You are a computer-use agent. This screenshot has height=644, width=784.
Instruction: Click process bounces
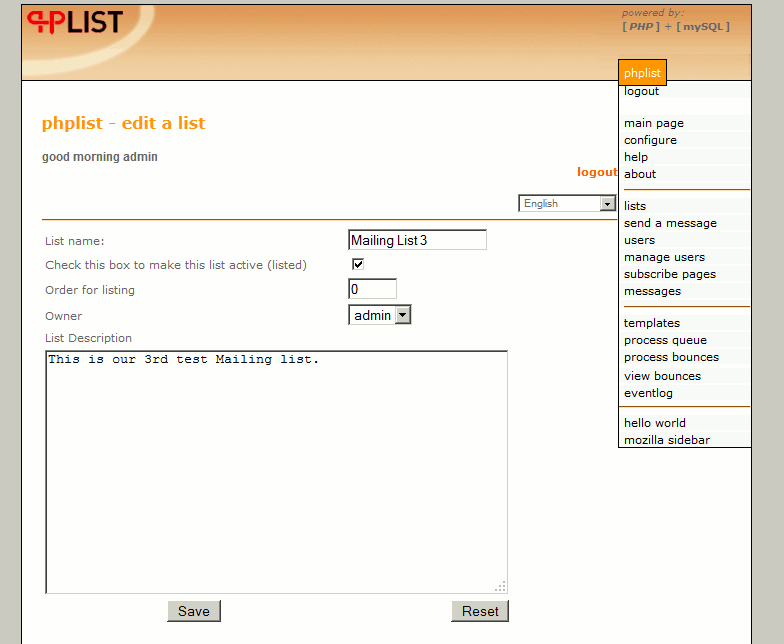point(671,357)
